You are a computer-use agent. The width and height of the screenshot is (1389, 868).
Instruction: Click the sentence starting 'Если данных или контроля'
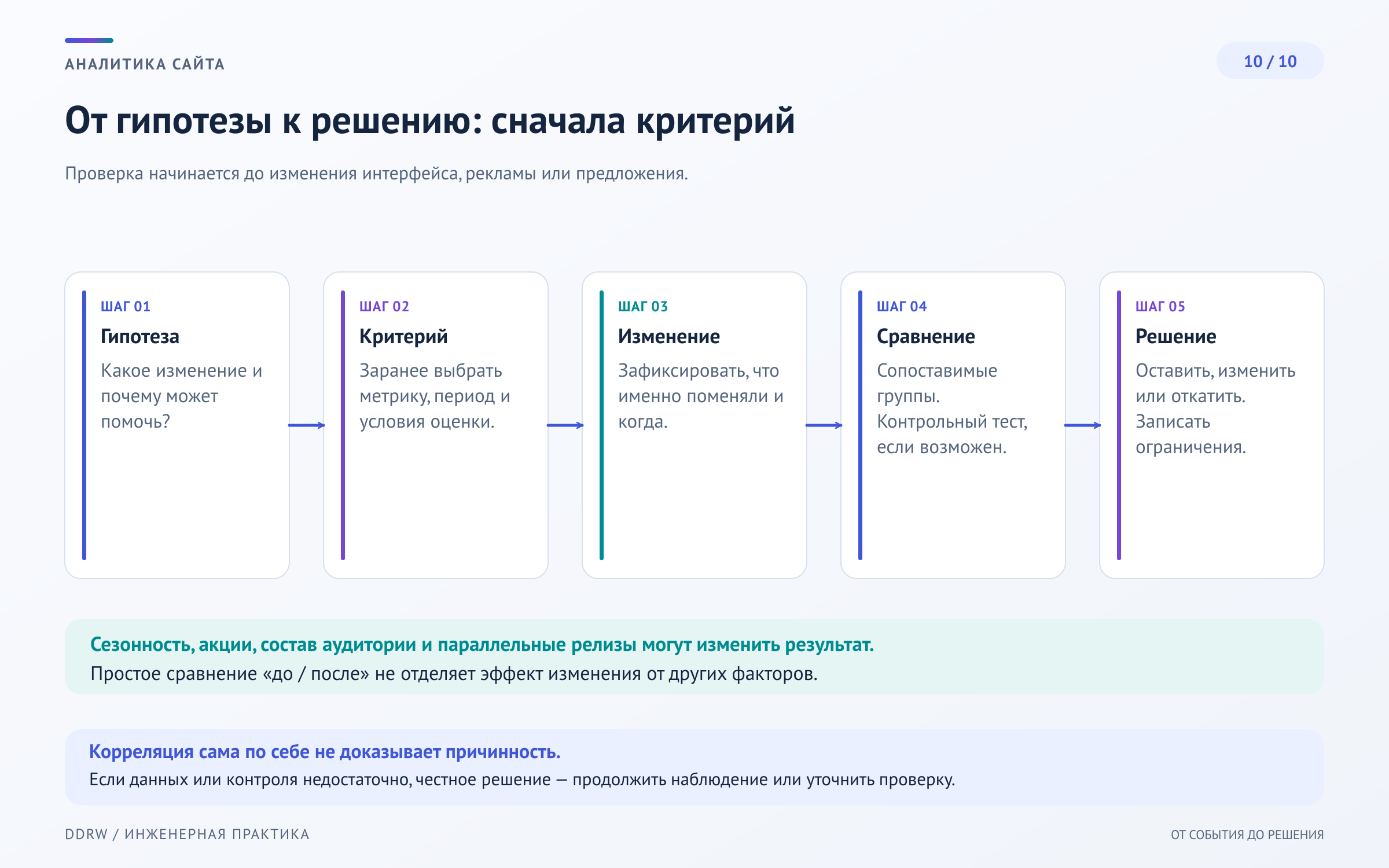pos(522,780)
